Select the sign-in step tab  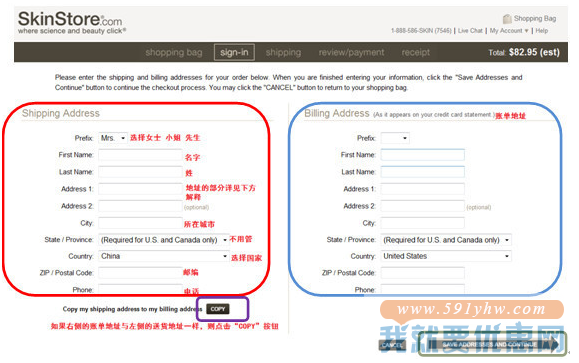pyautogui.click(x=234, y=52)
